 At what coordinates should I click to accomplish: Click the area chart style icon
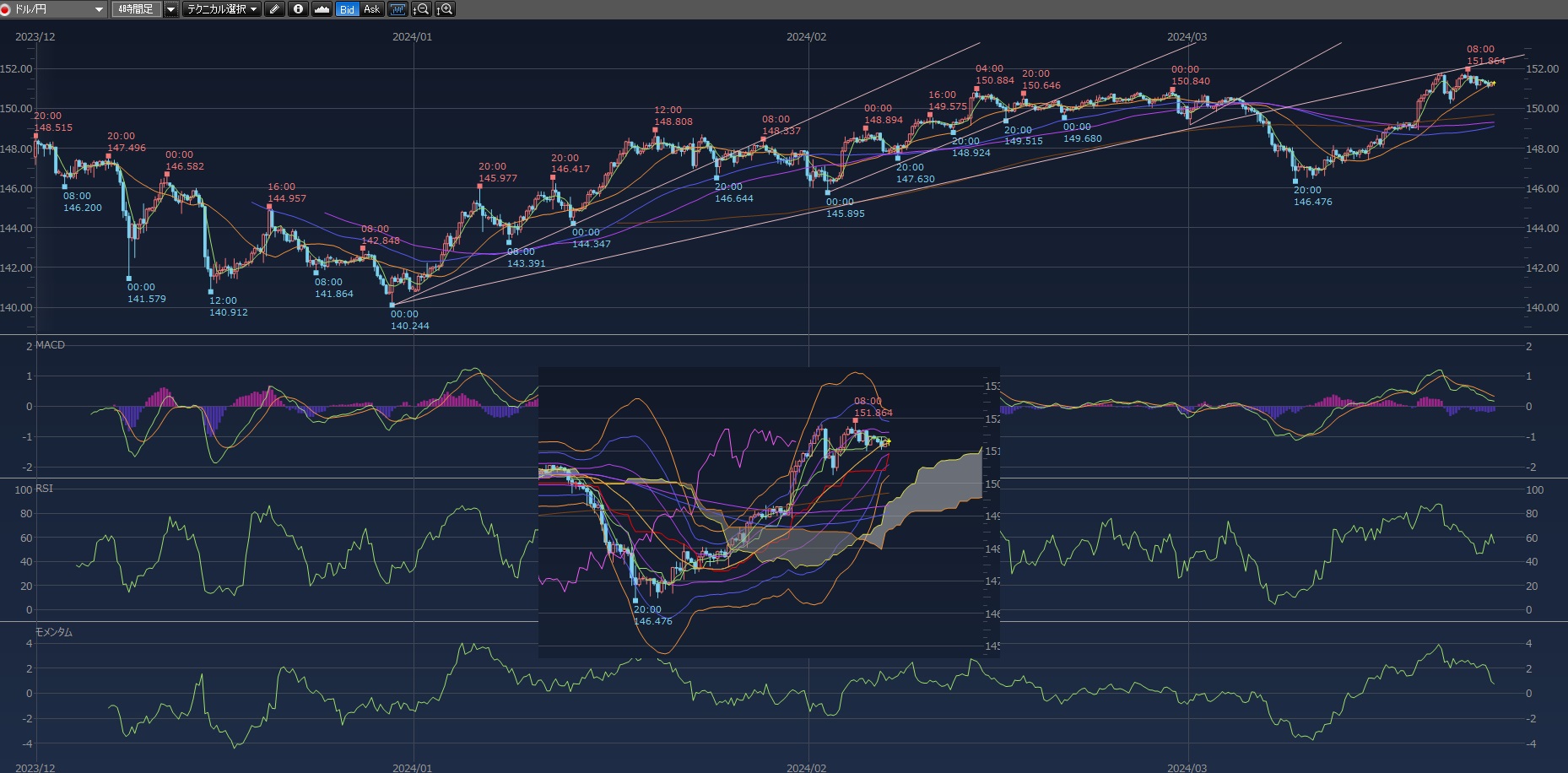click(322, 9)
